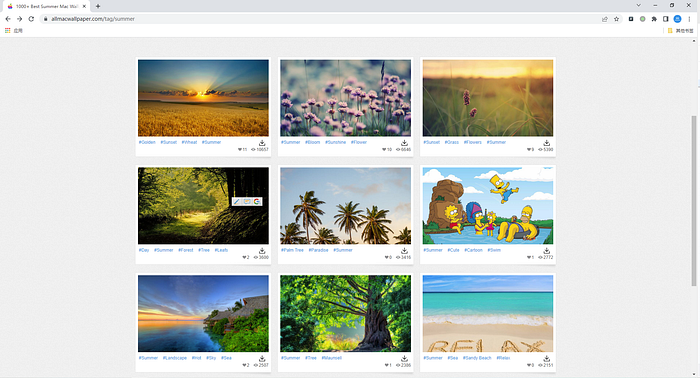Click the Google icon on the forest image overlay
This screenshot has height=378, width=700.
click(257, 202)
